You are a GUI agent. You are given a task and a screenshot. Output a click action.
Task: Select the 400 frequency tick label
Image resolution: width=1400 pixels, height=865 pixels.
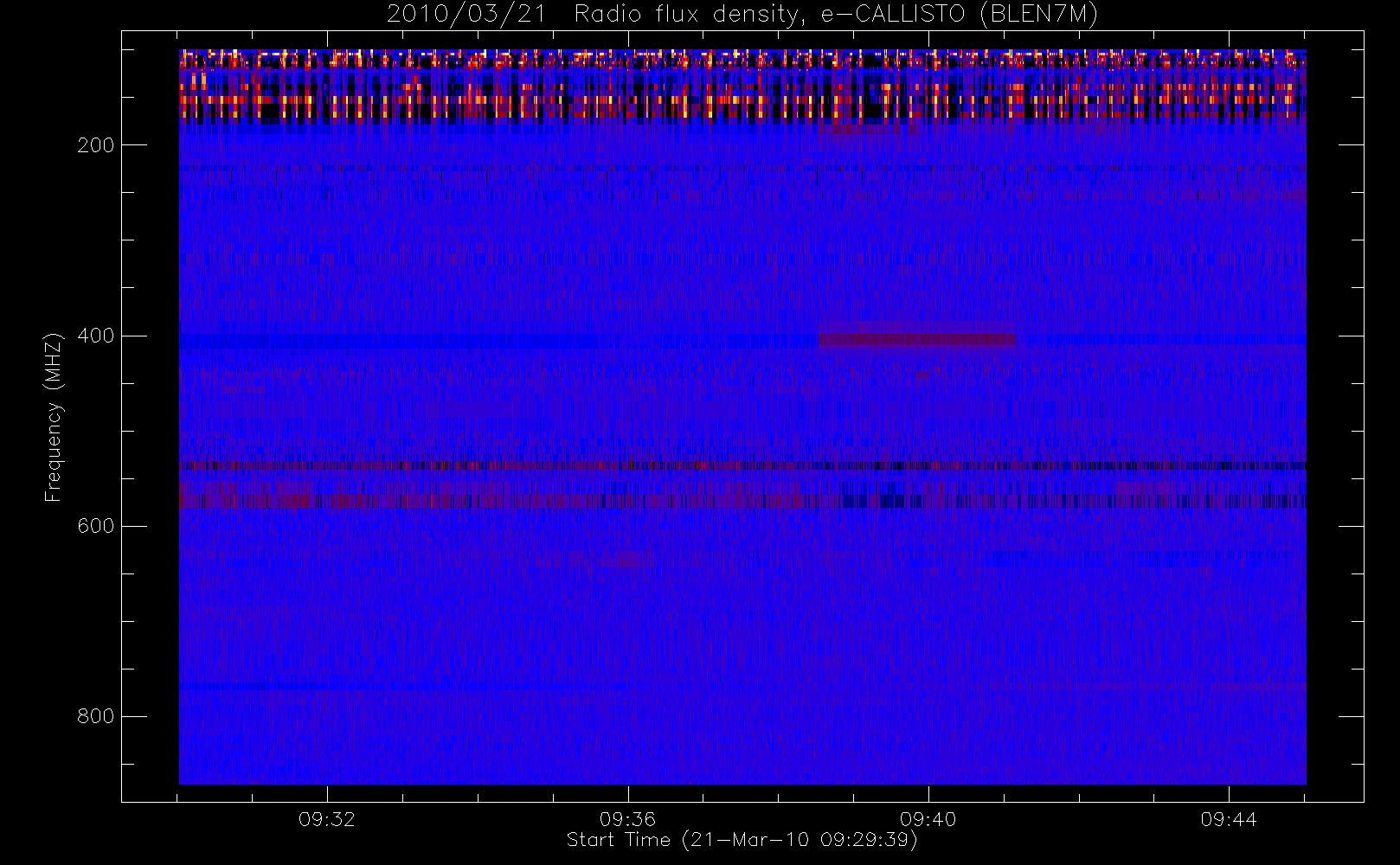[x=96, y=336]
